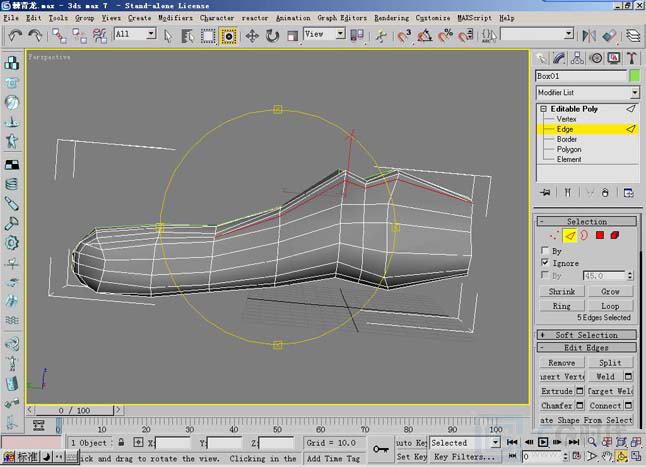Screen dimensions: 646x467
Task: Open the Hierarchy command panel tab
Action: [x=578, y=58]
